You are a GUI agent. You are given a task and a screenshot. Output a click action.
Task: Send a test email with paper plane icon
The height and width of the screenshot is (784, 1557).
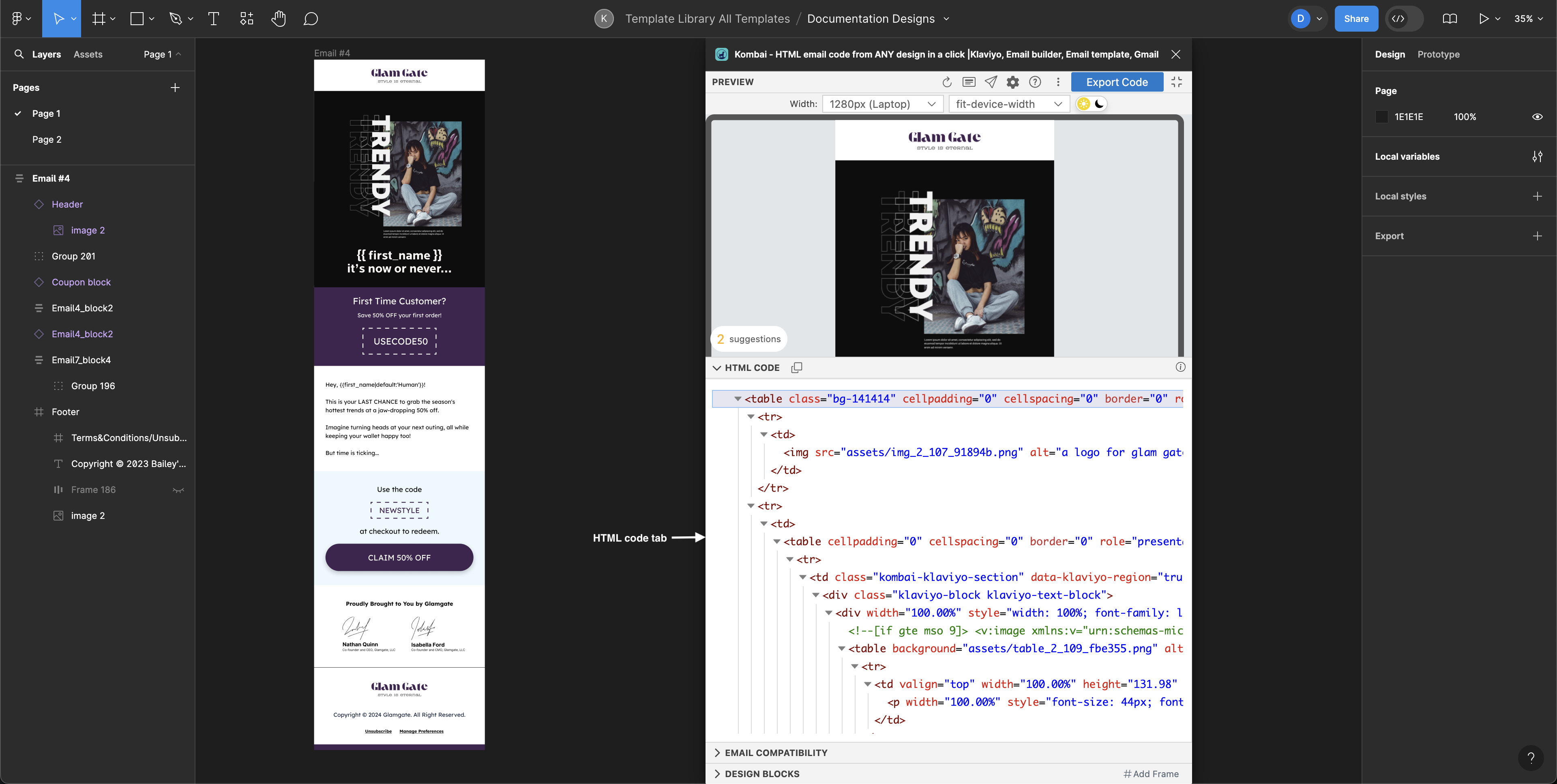(x=991, y=82)
